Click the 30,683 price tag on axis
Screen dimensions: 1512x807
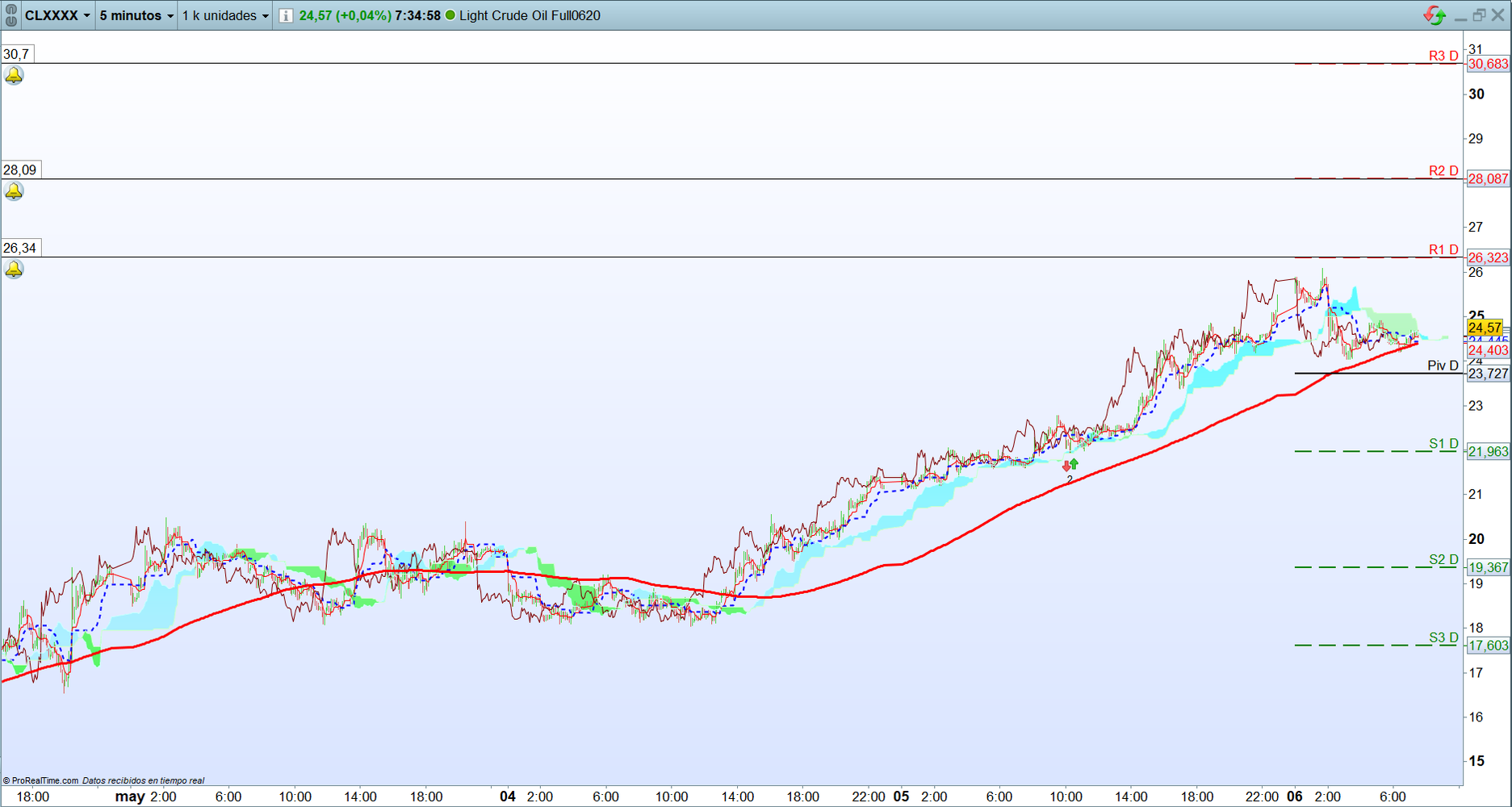coord(1488,64)
